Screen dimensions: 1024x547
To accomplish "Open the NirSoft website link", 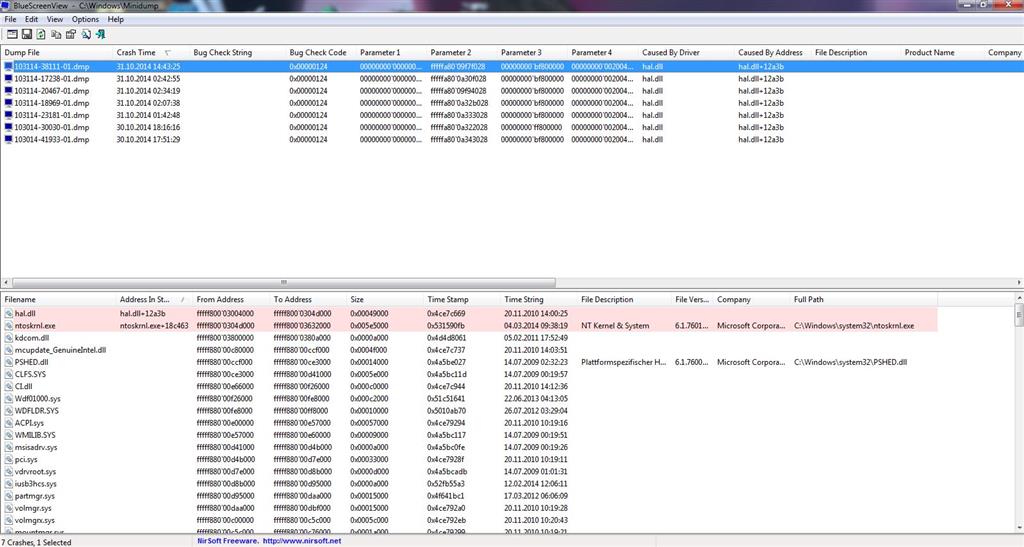I will coord(302,541).
